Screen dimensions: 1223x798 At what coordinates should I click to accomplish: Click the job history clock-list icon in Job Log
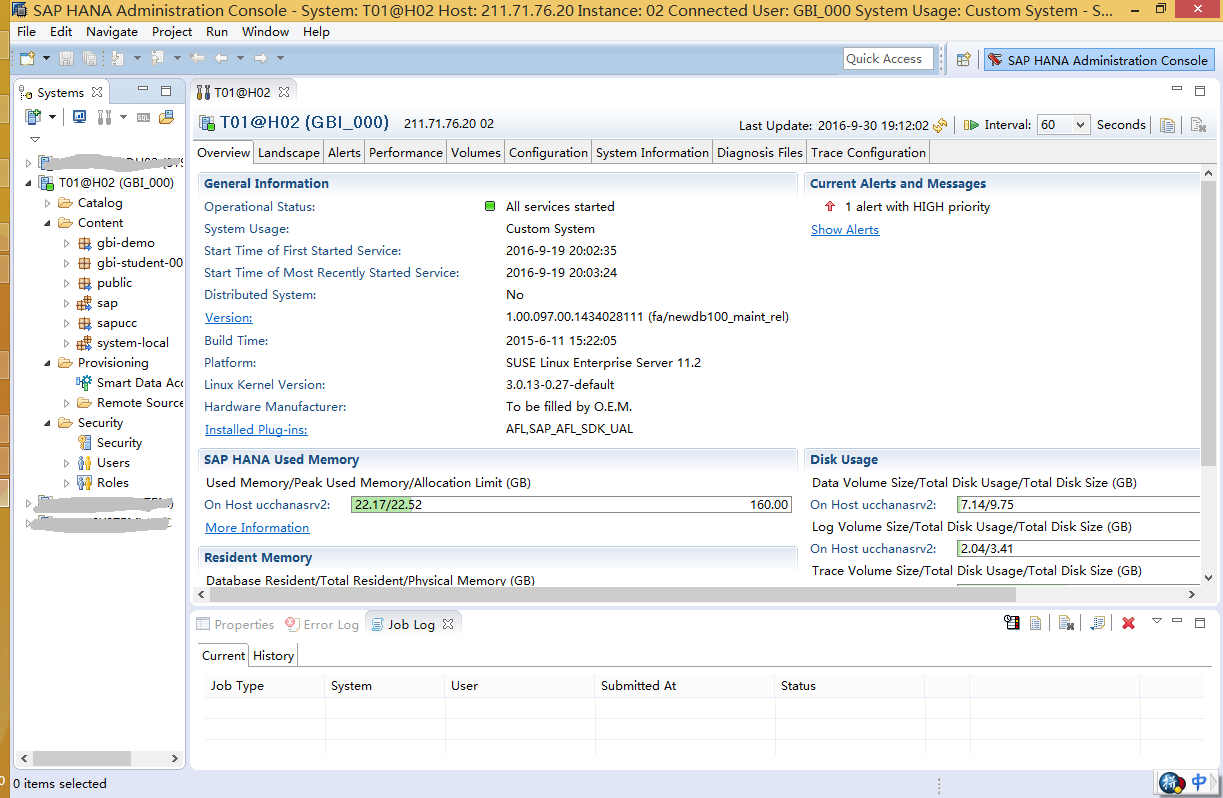[x=1012, y=623]
